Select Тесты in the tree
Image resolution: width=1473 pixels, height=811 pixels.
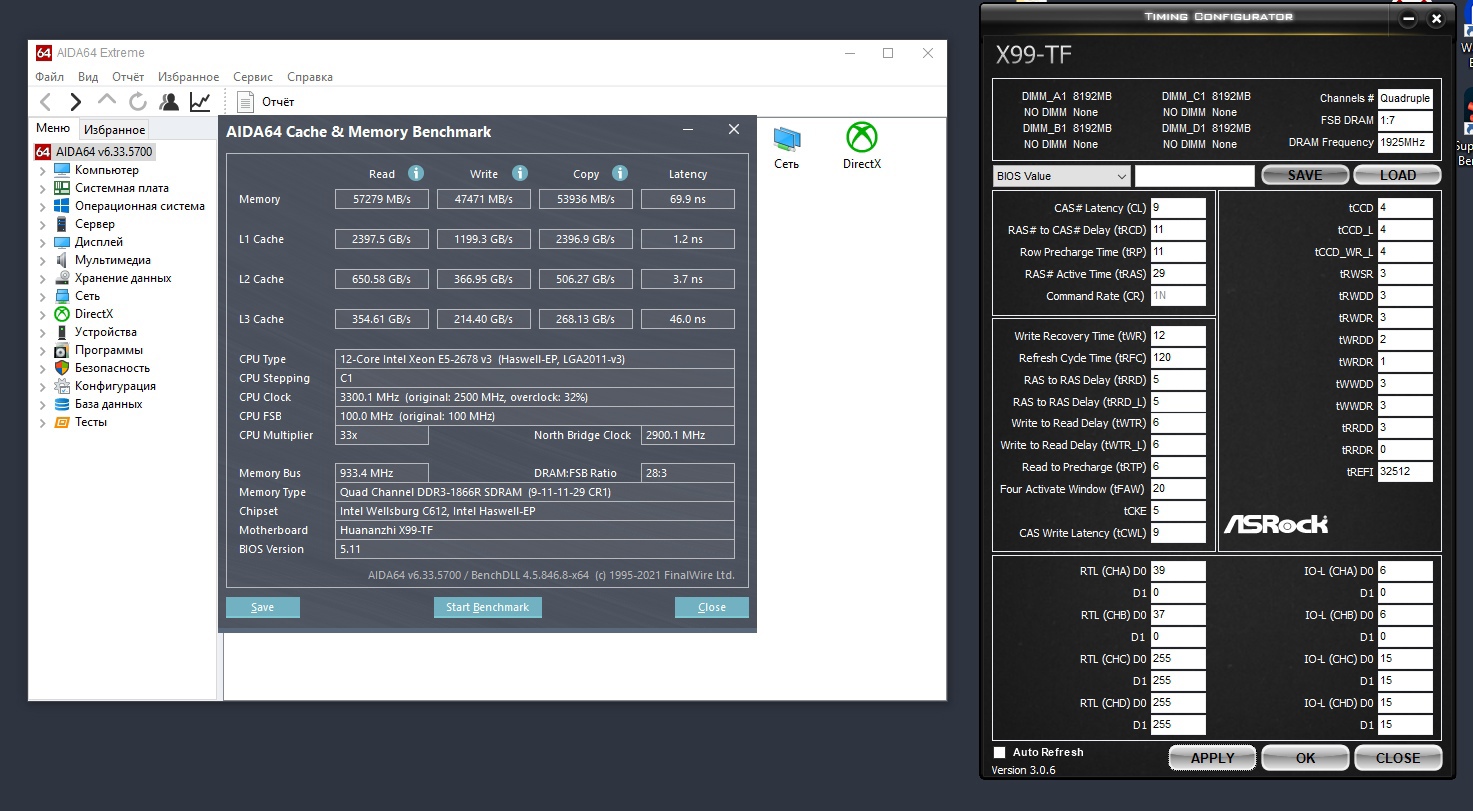(90, 422)
